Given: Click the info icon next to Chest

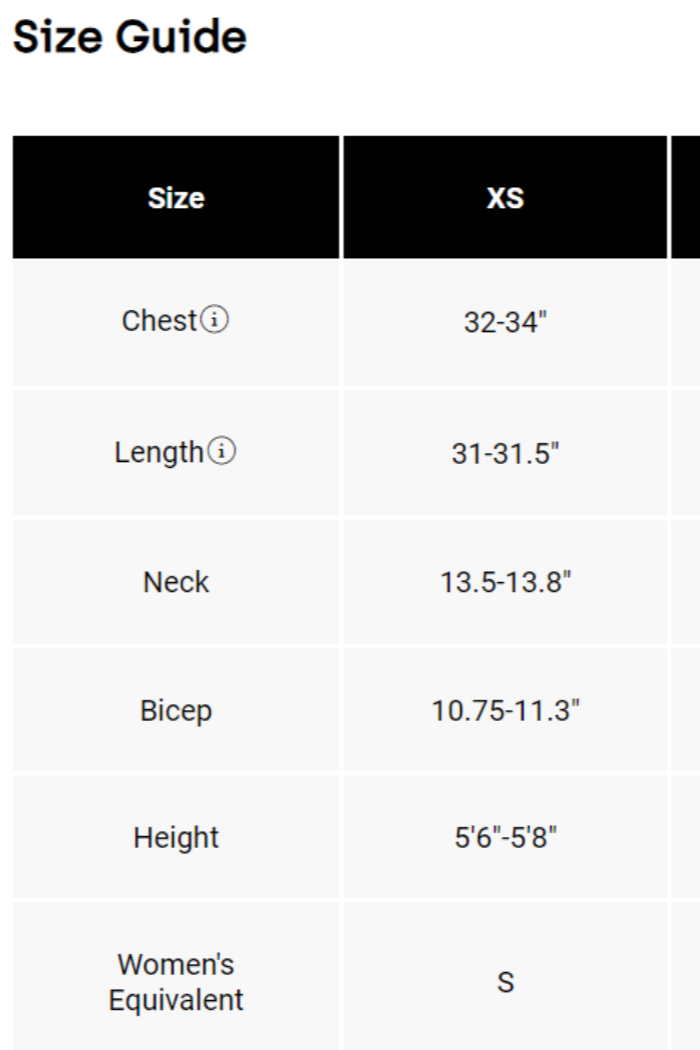Looking at the screenshot, I should [x=215, y=321].
